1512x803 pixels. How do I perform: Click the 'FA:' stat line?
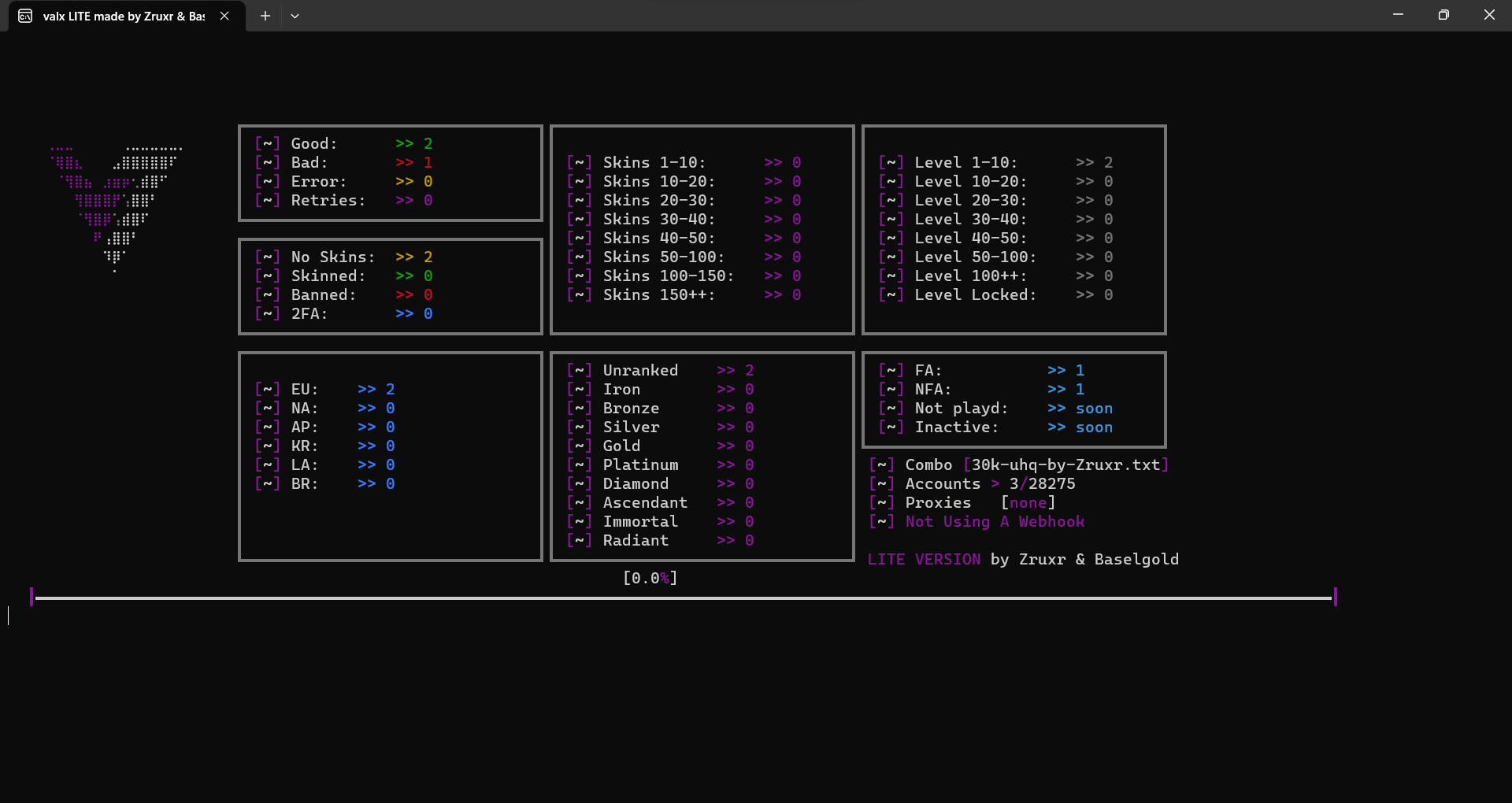981,370
